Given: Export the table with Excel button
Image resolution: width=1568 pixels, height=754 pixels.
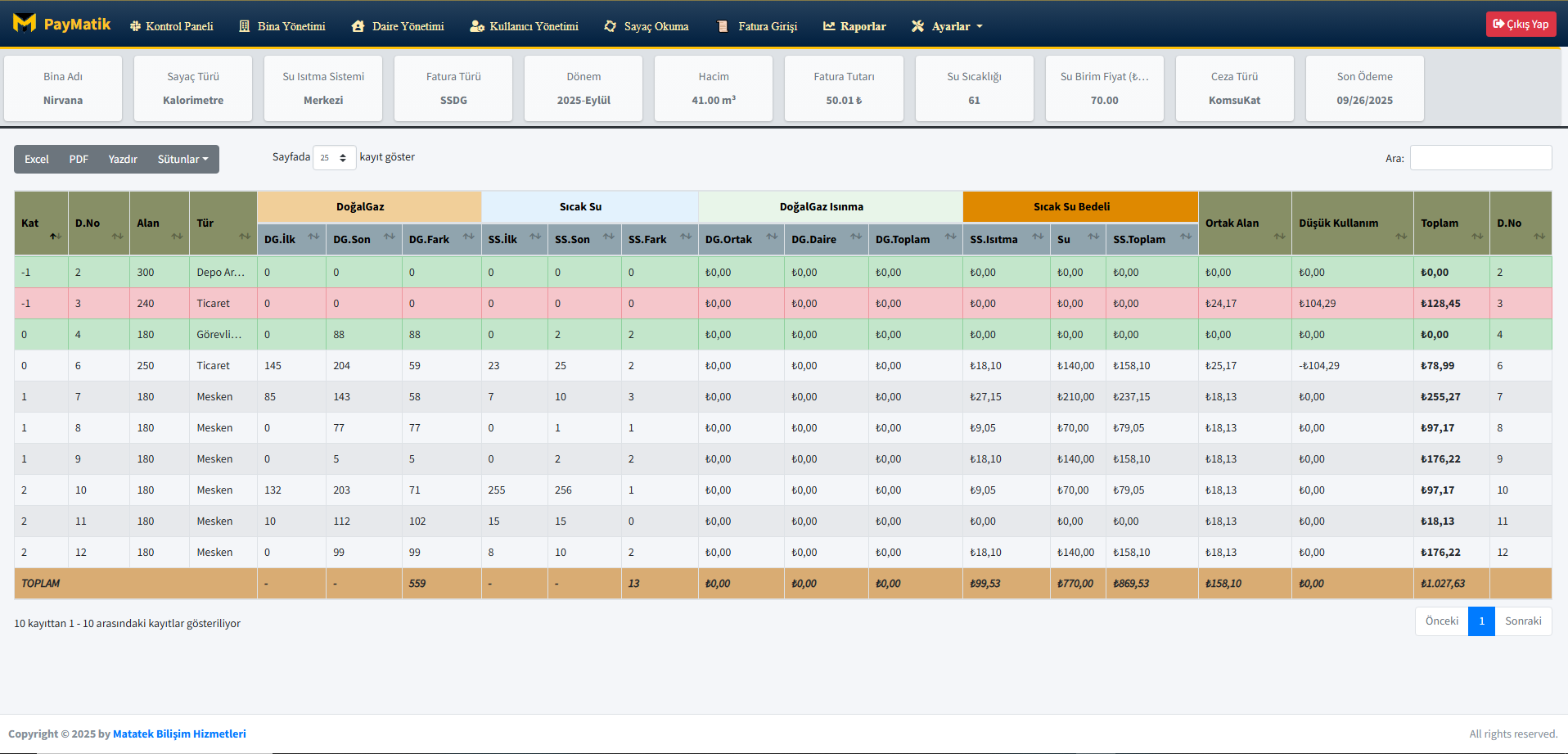Looking at the screenshot, I should (37, 159).
